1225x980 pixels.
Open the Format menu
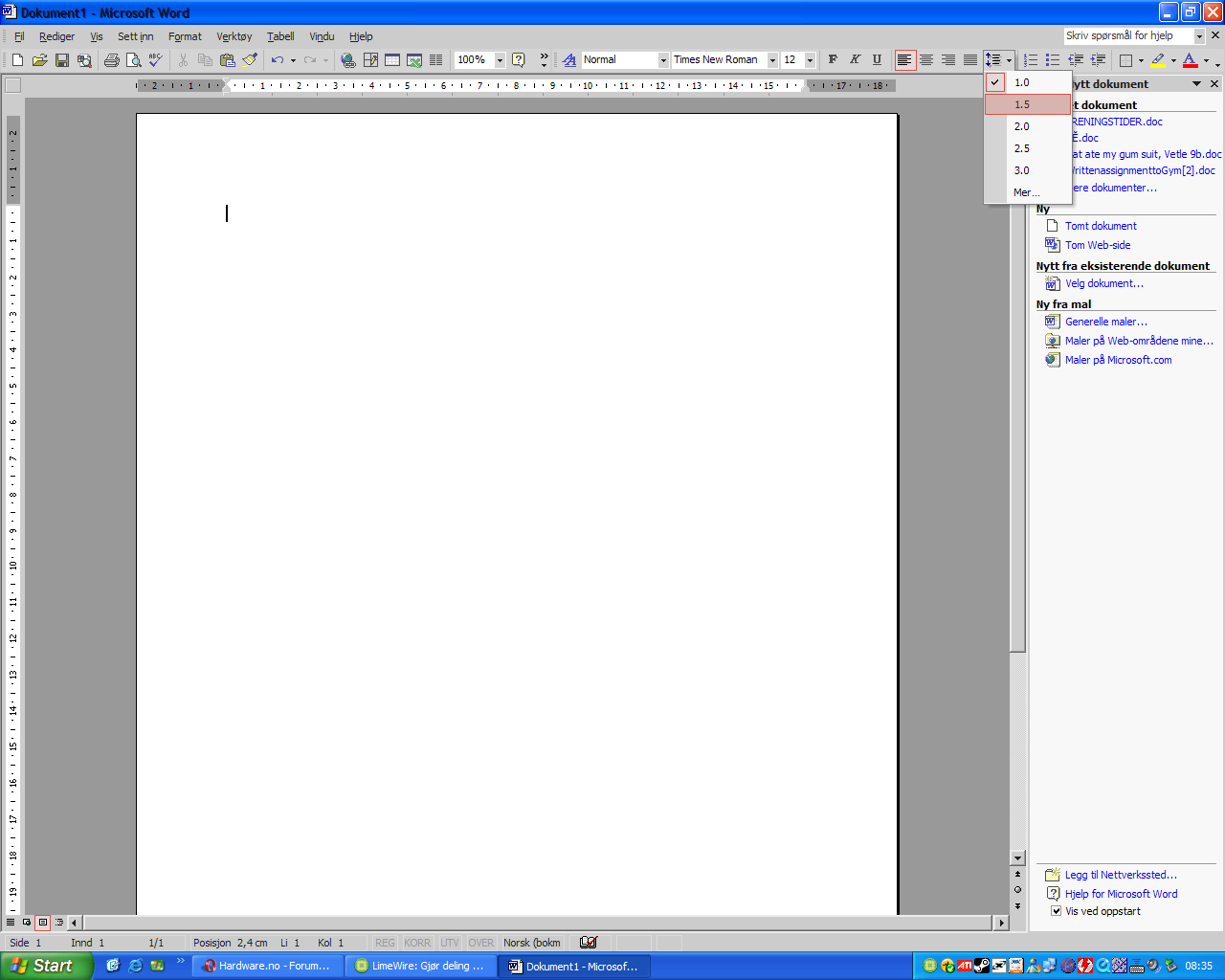tap(185, 36)
